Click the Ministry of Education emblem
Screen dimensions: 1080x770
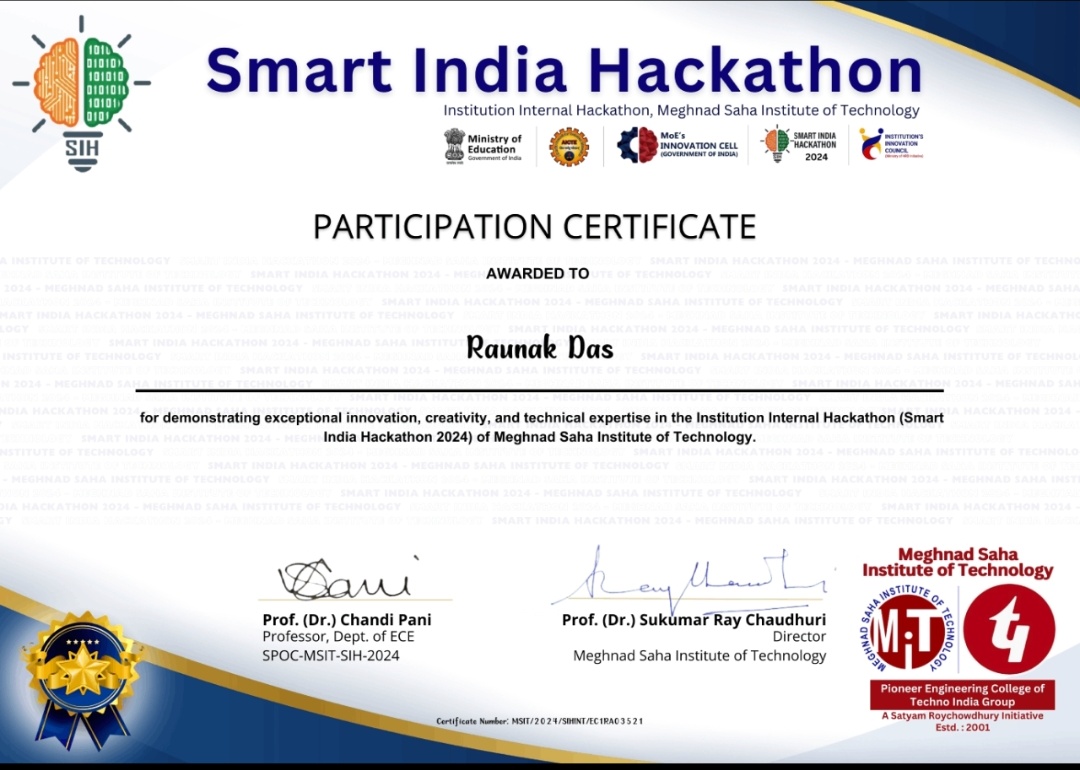click(x=455, y=145)
